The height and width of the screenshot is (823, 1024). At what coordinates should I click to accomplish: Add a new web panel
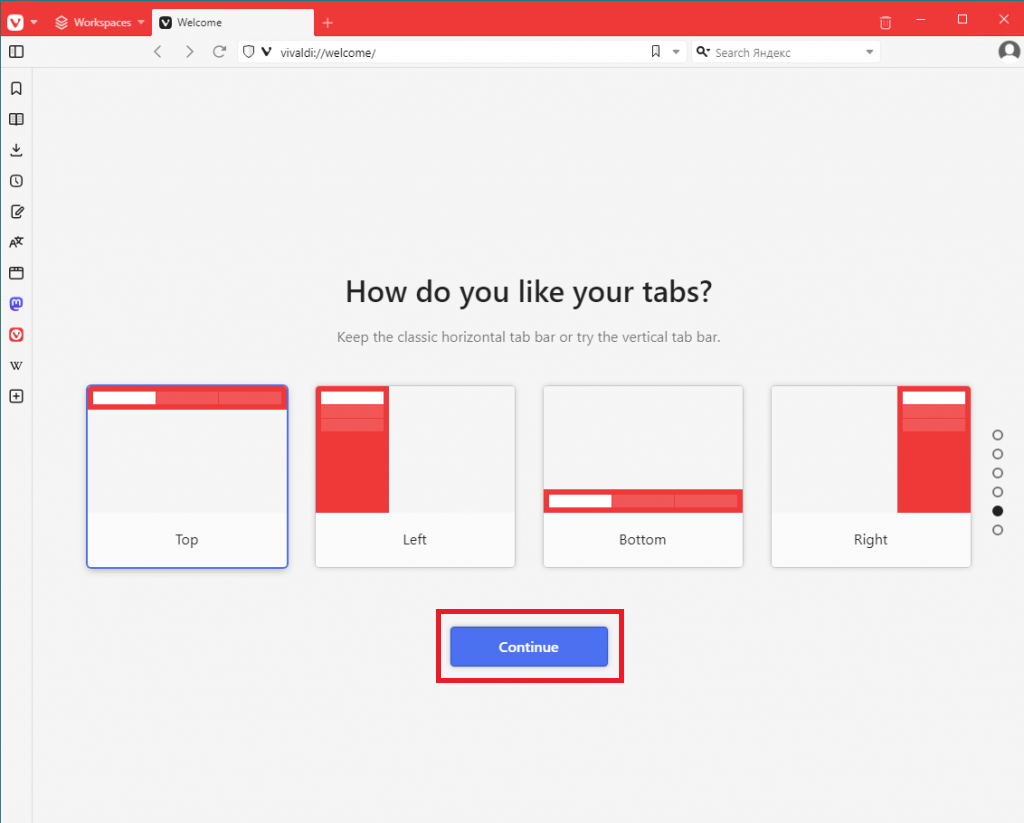coord(16,396)
